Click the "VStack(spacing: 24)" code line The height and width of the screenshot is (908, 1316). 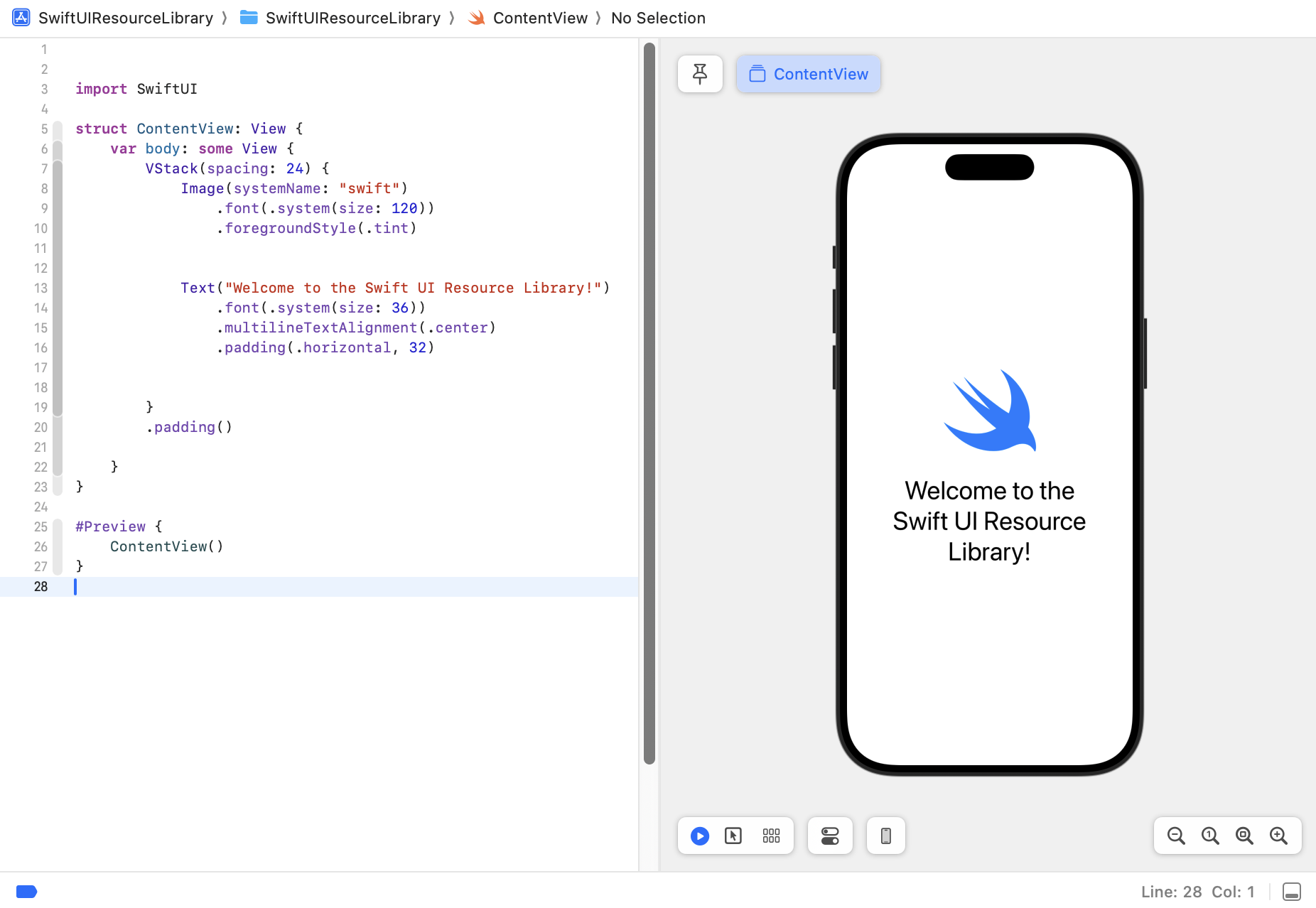coord(237,168)
